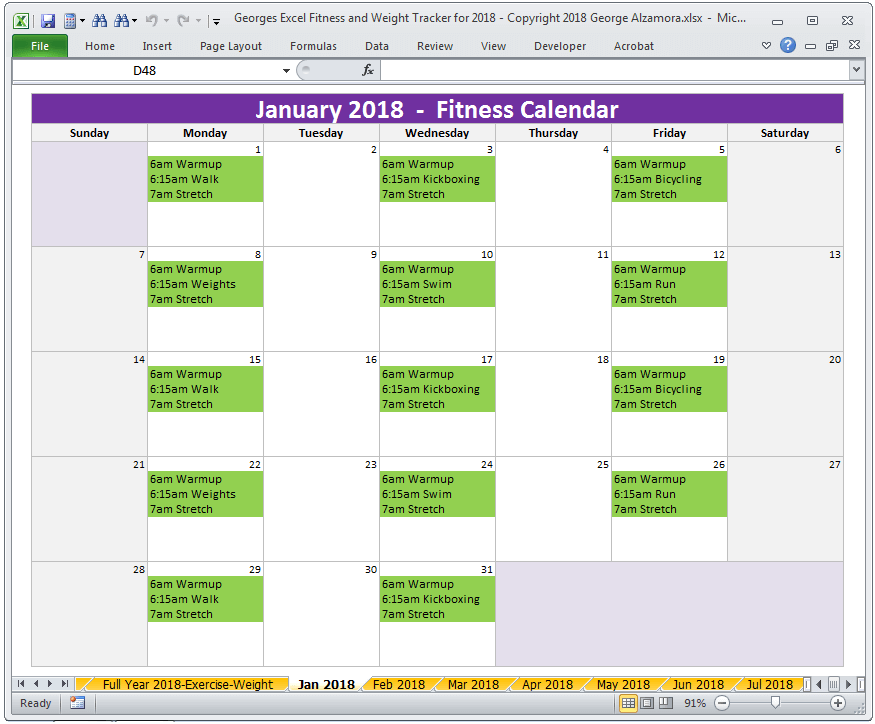
Task: Switch to the Apr 2018 sheet
Action: coord(547,684)
